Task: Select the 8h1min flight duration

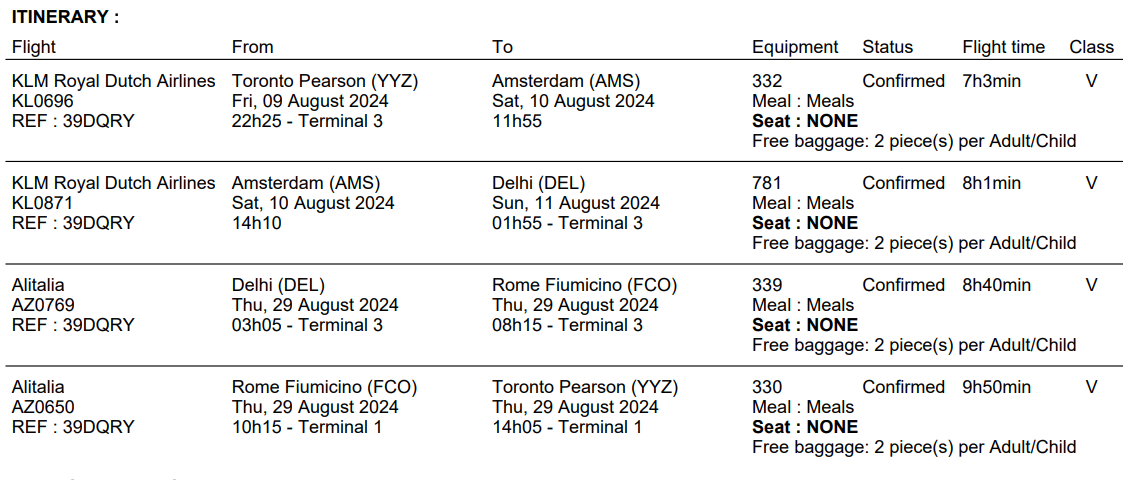Action: pyautogui.click(x=991, y=183)
